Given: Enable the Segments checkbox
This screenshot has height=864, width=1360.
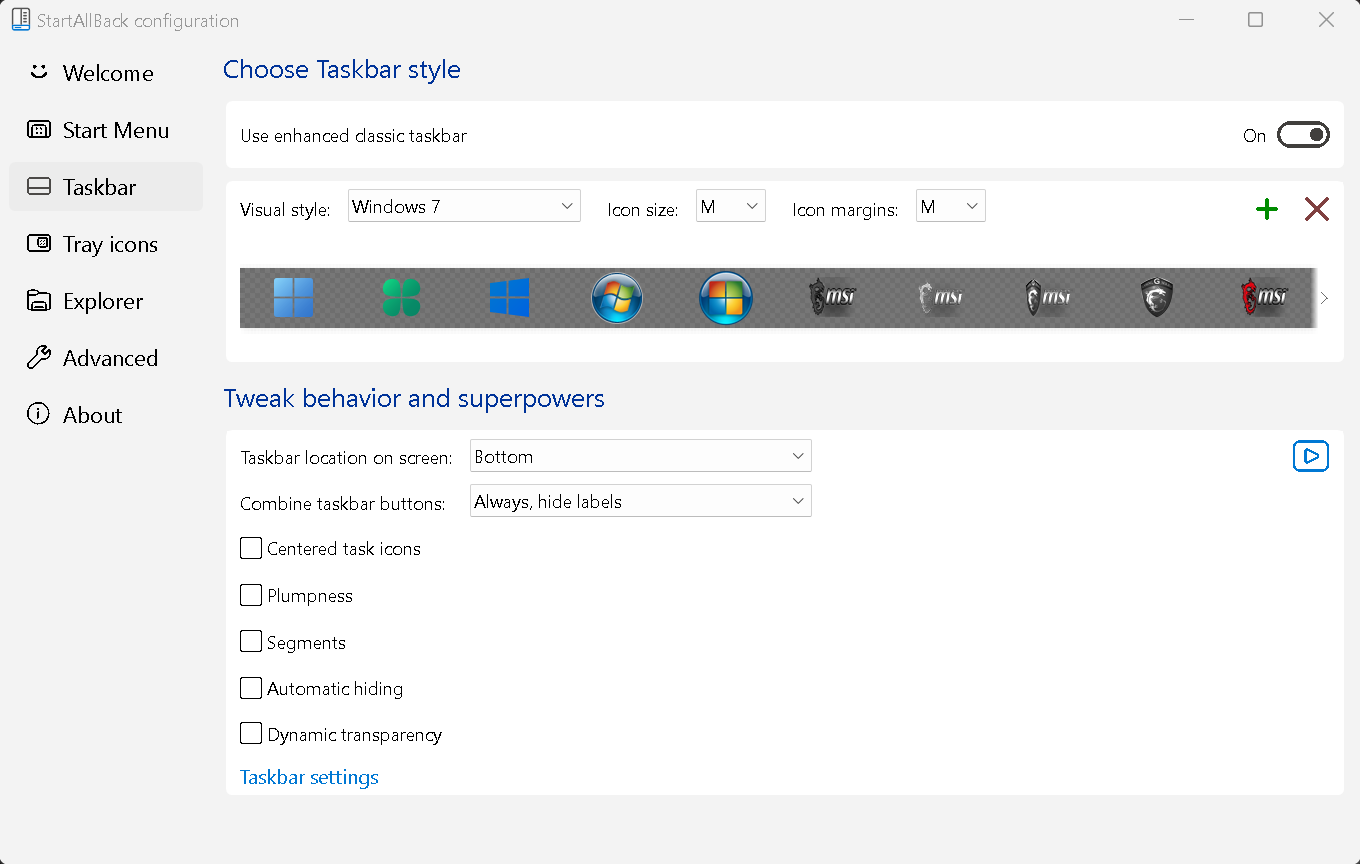Looking at the screenshot, I should tap(251, 642).
